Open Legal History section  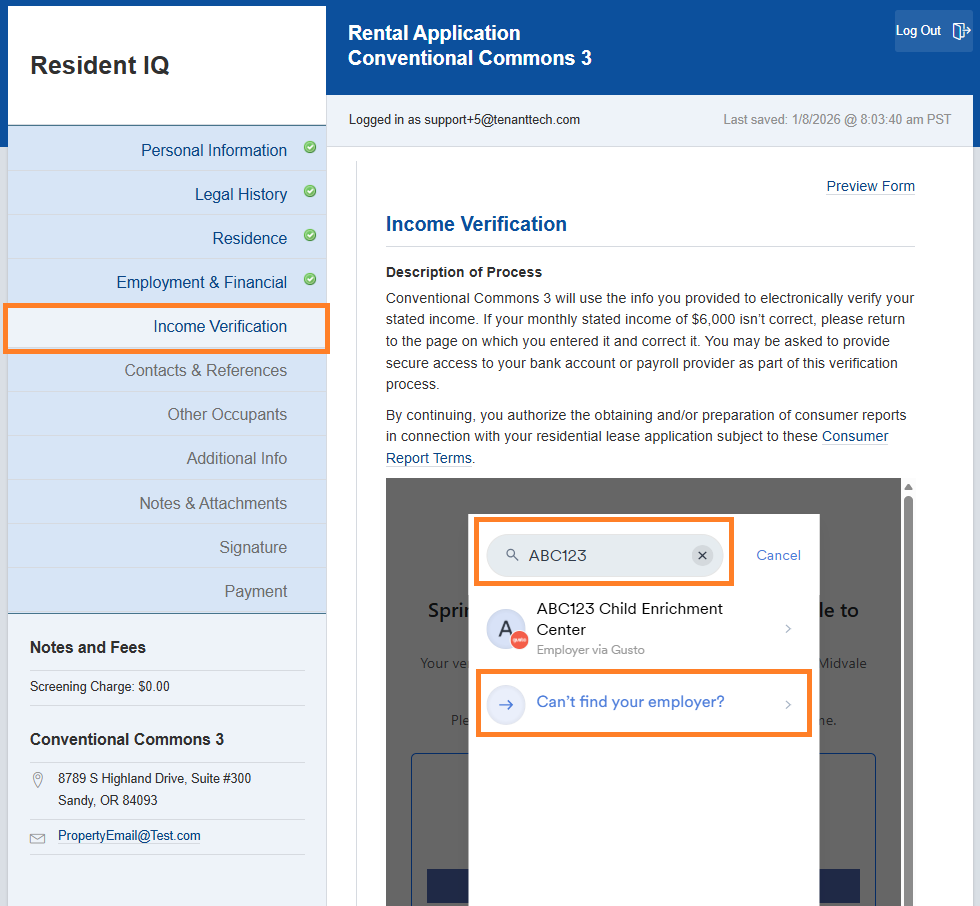point(241,194)
